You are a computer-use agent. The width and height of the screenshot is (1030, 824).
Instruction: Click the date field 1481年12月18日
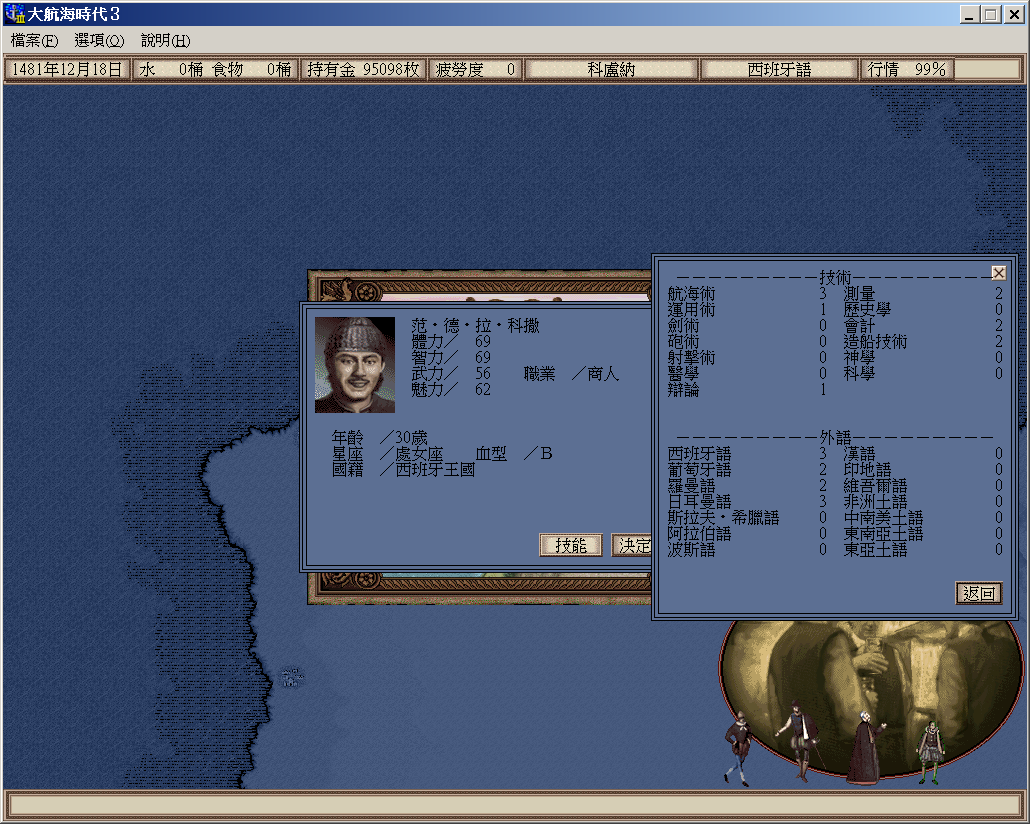[67, 70]
